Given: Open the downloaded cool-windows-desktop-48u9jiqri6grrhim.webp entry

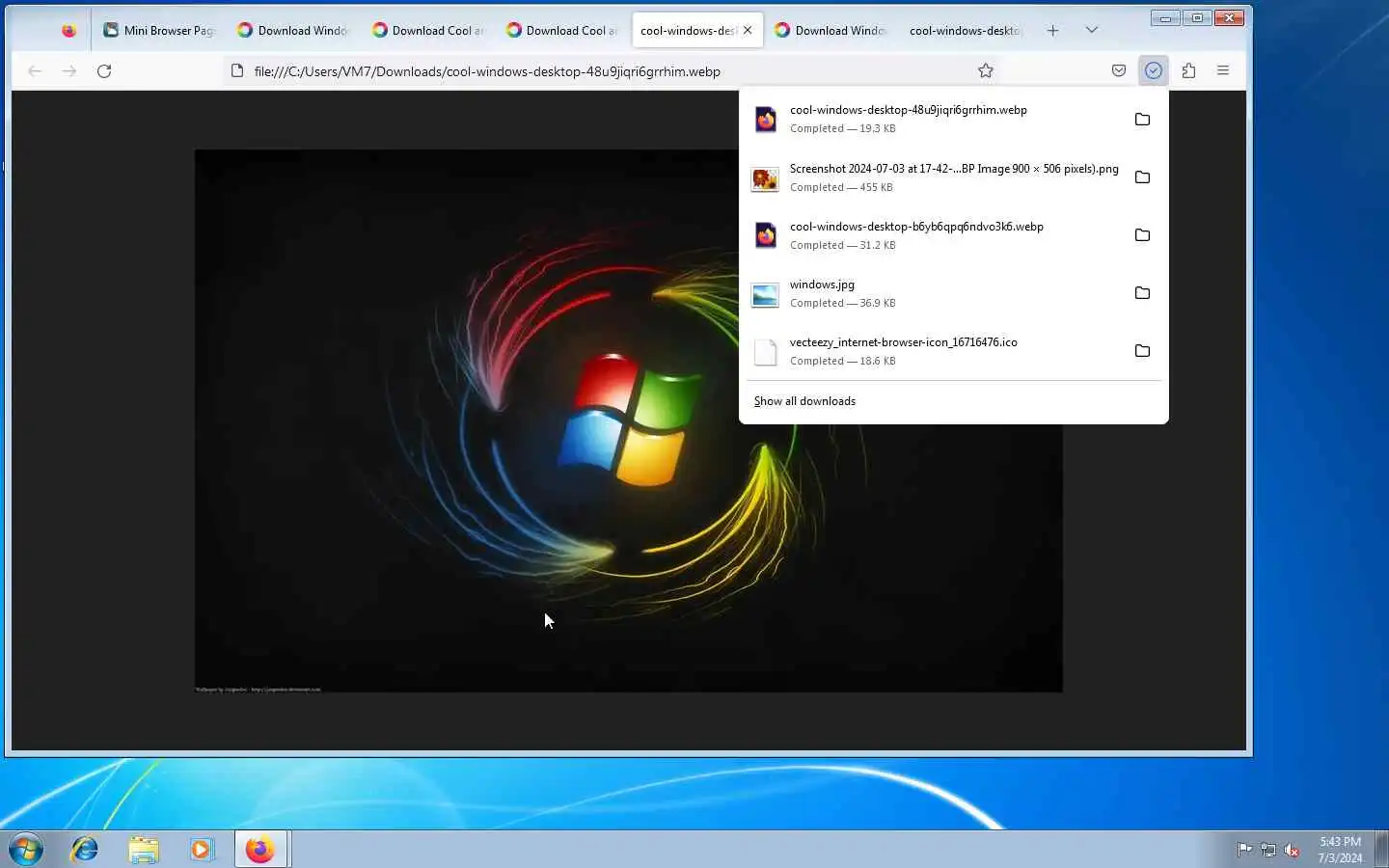Looking at the screenshot, I should pyautogui.click(x=935, y=119).
